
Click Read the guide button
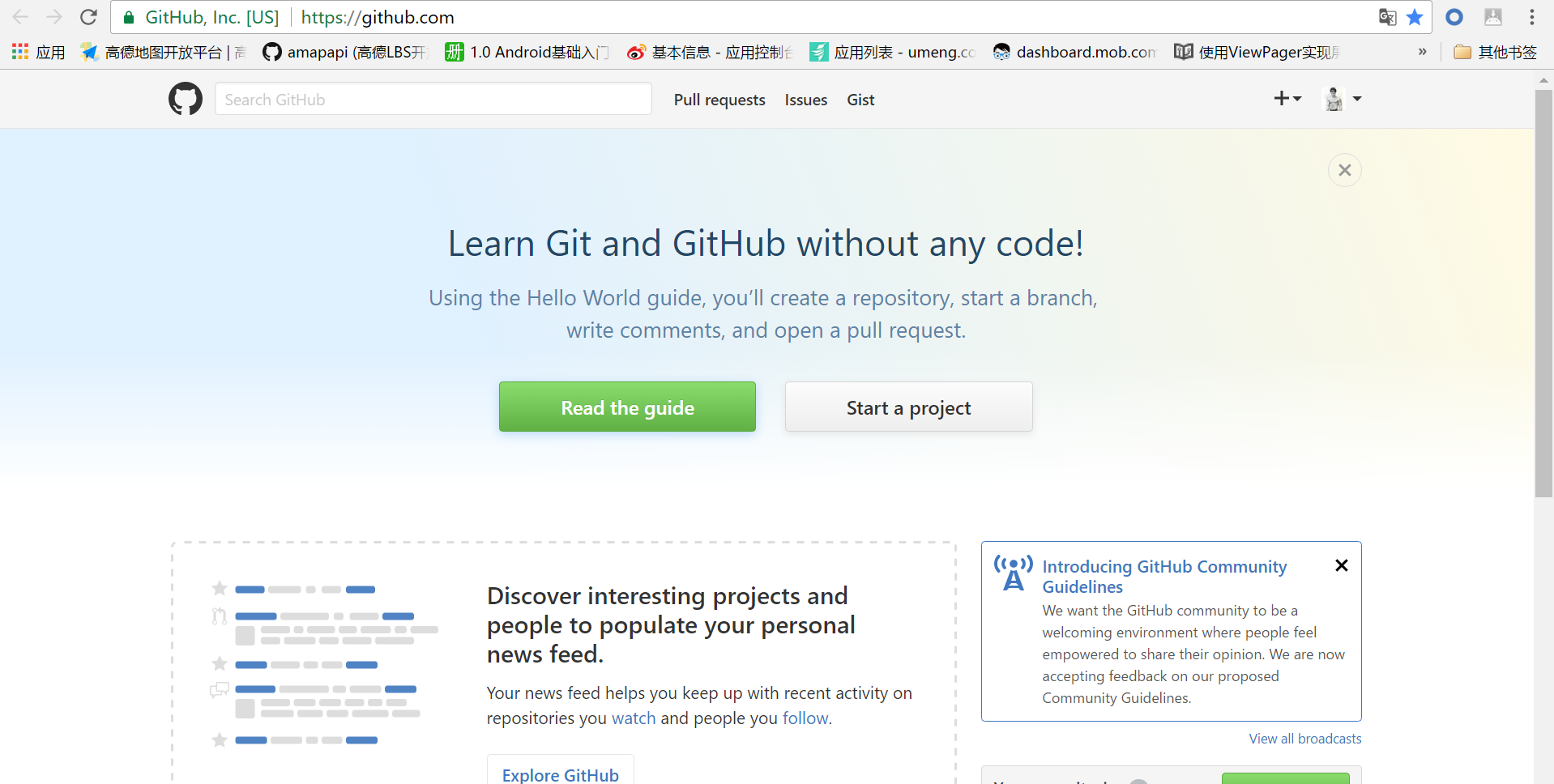click(627, 407)
